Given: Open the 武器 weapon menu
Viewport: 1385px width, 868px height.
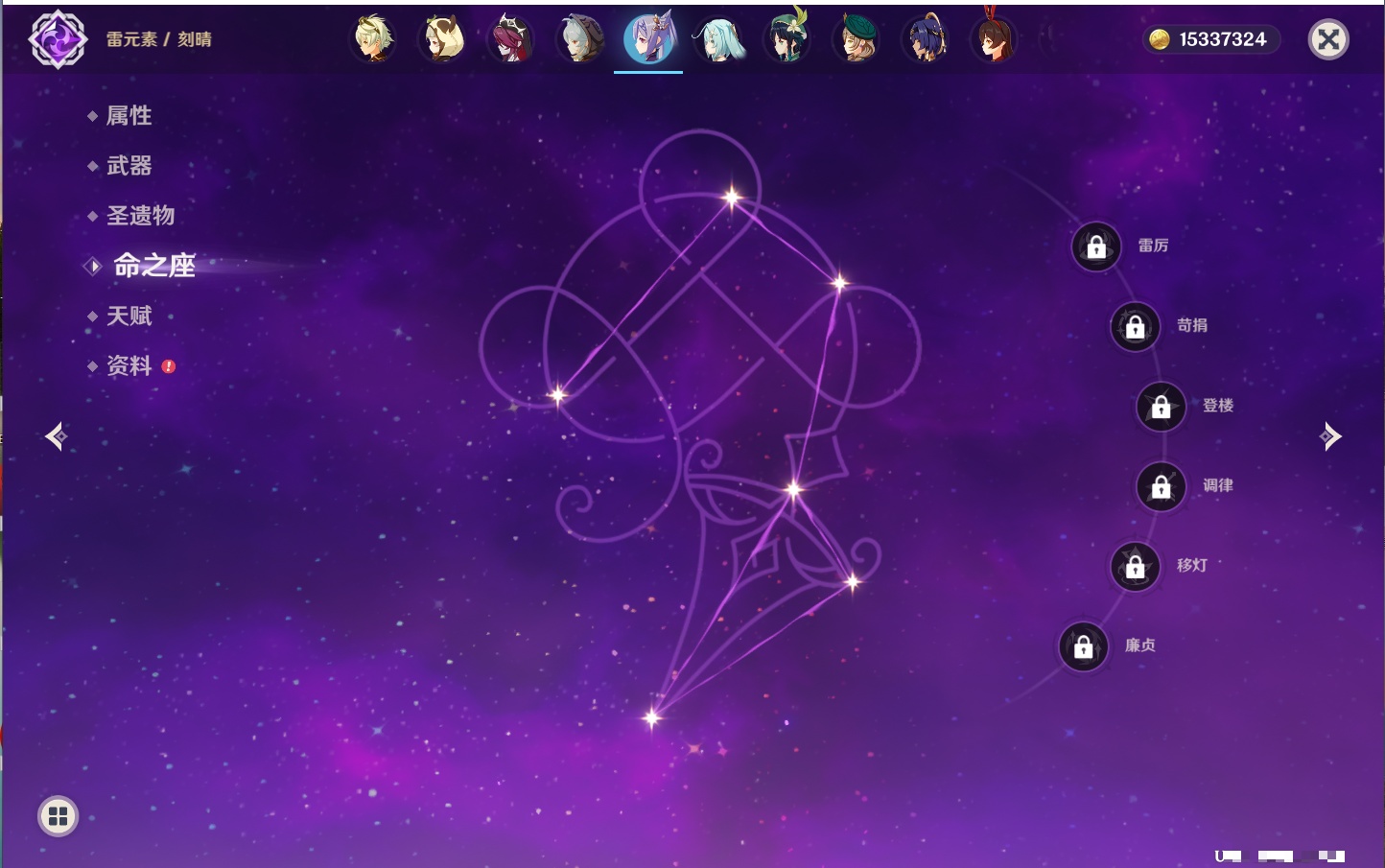Looking at the screenshot, I should (129, 166).
